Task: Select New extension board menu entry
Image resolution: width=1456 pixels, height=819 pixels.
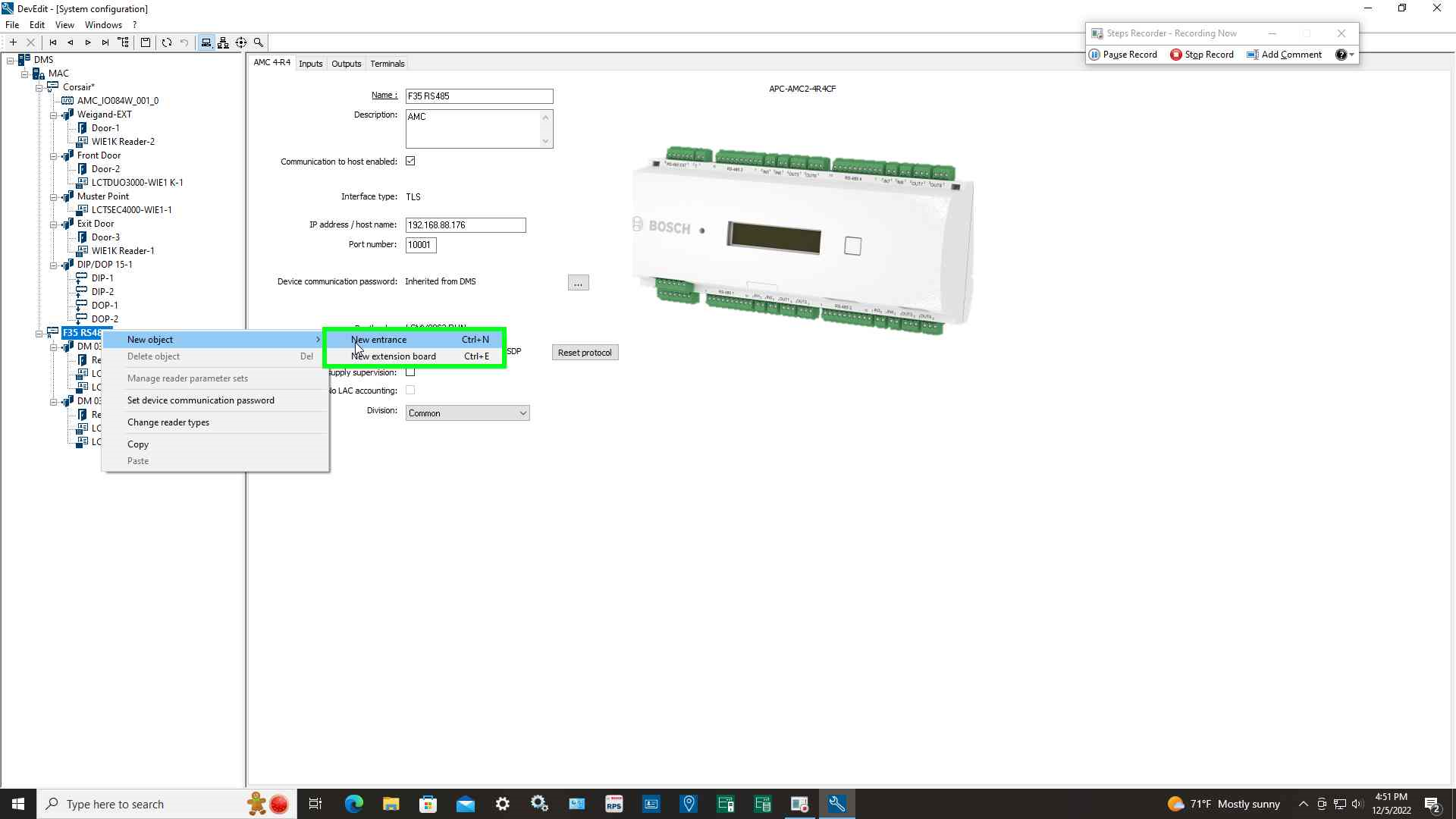Action: click(x=394, y=356)
